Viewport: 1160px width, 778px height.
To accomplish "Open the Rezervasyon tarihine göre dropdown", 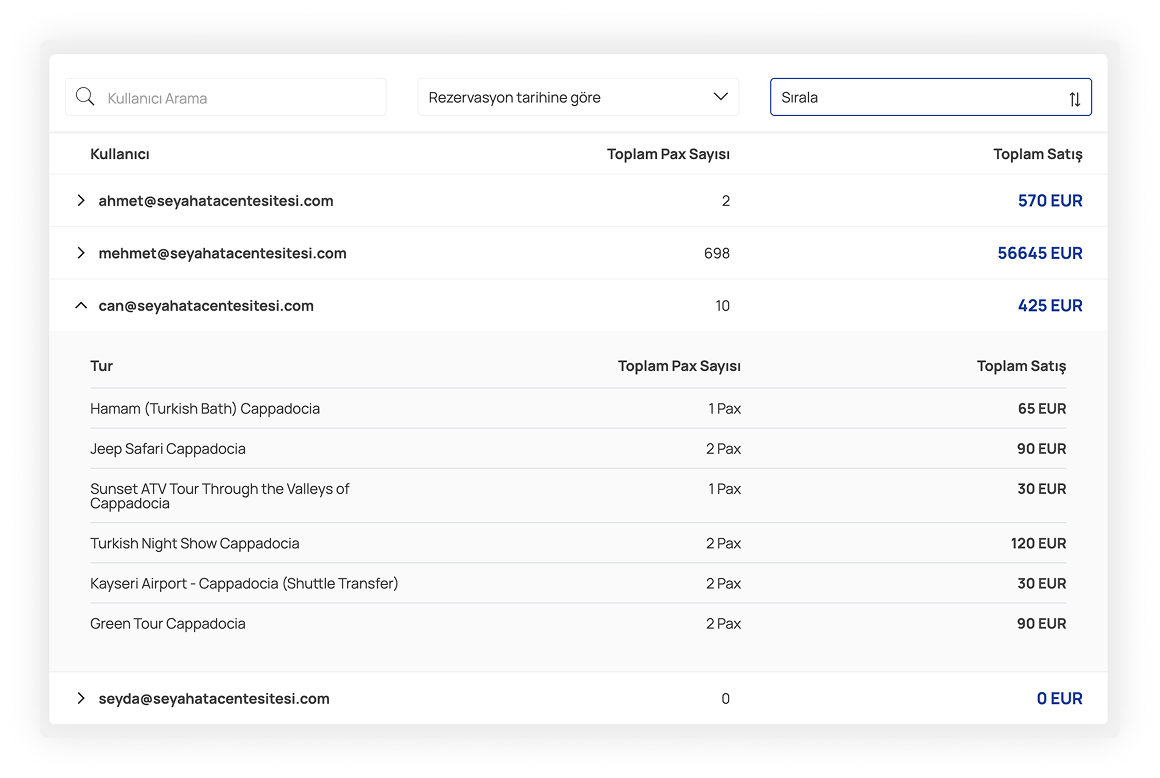I will (577, 97).
